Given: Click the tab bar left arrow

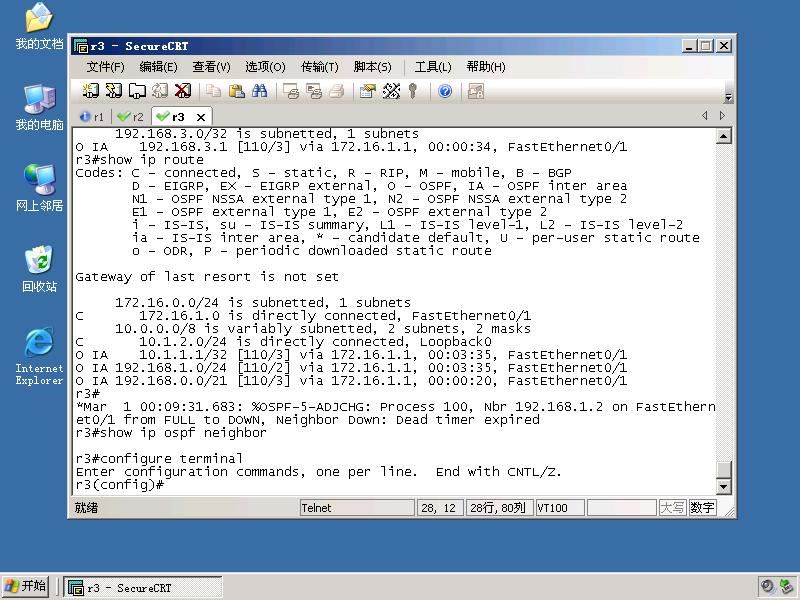Looking at the screenshot, I should click(x=705, y=116).
